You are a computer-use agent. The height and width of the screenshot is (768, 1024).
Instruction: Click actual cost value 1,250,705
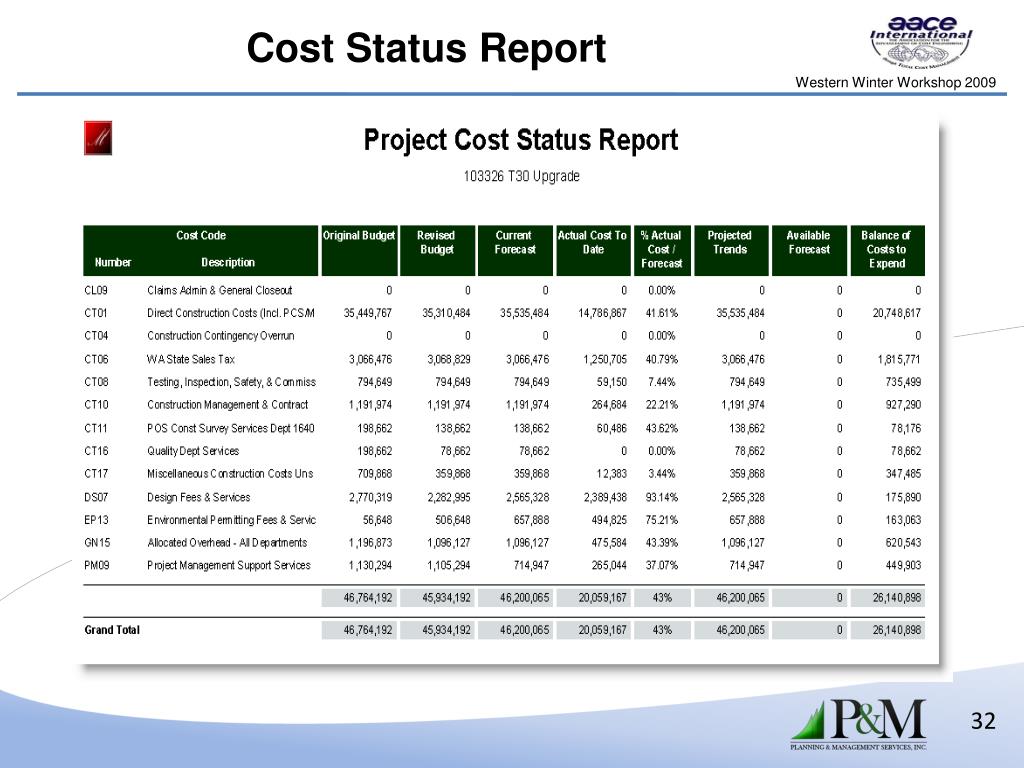tap(605, 359)
